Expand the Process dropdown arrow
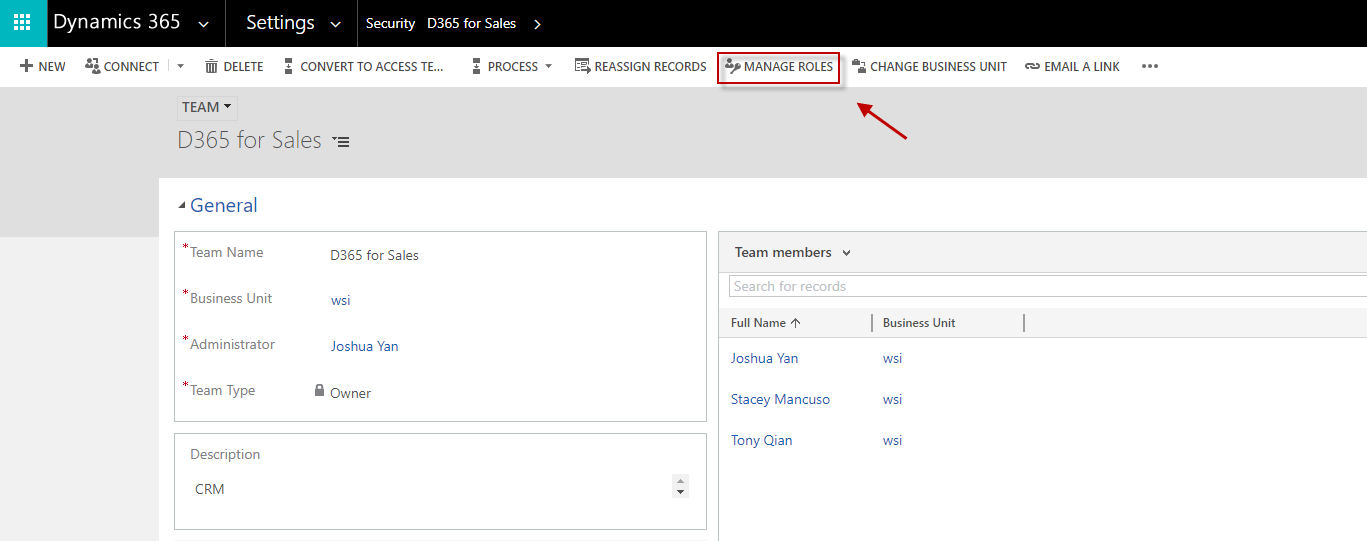The image size is (1367, 541). click(548, 67)
